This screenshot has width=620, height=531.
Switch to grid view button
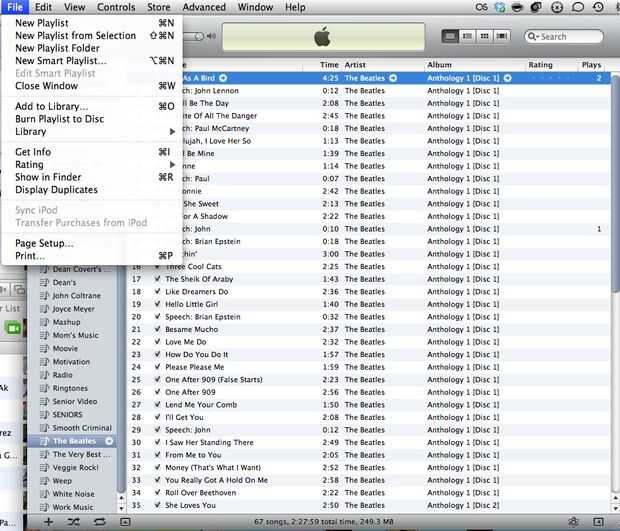484,36
